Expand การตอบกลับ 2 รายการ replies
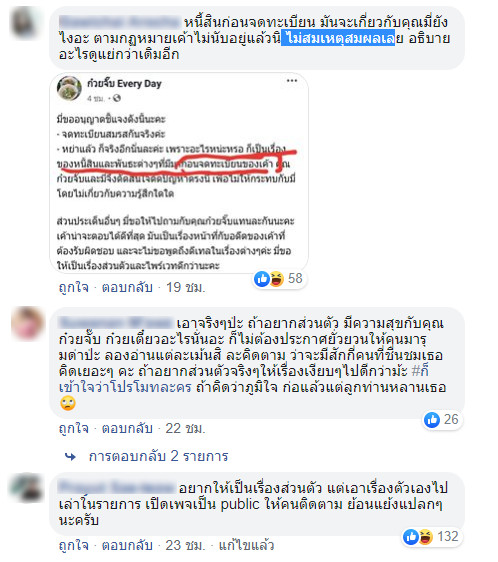The width and height of the screenshot is (498, 562). [x=158, y=456]
